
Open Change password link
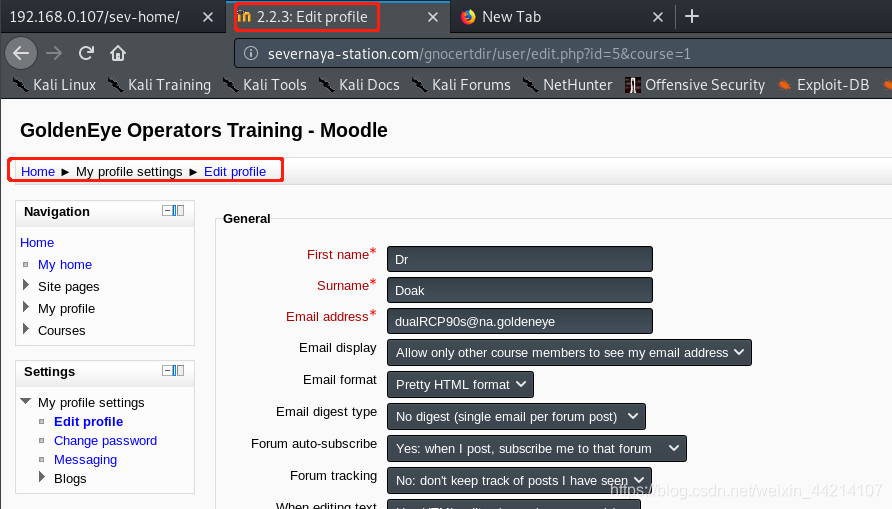(105, 441)
